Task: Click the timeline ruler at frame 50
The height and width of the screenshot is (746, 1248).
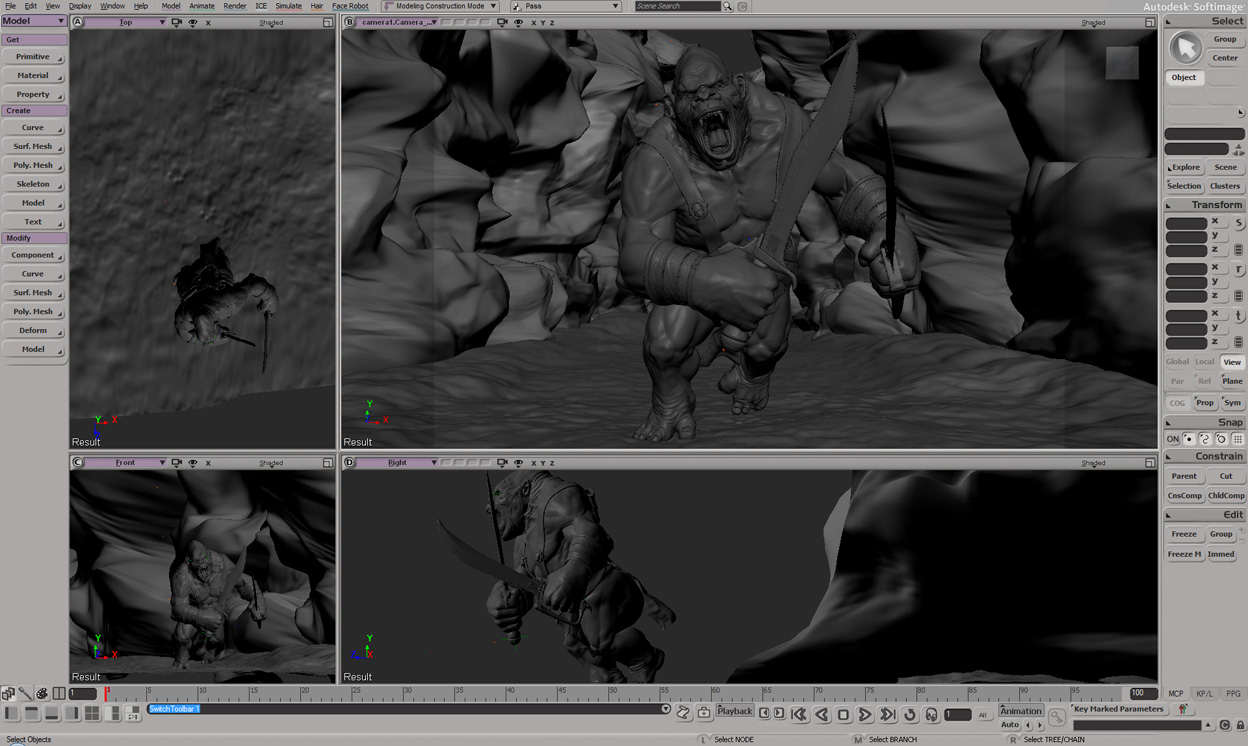Action: point(612,693)
